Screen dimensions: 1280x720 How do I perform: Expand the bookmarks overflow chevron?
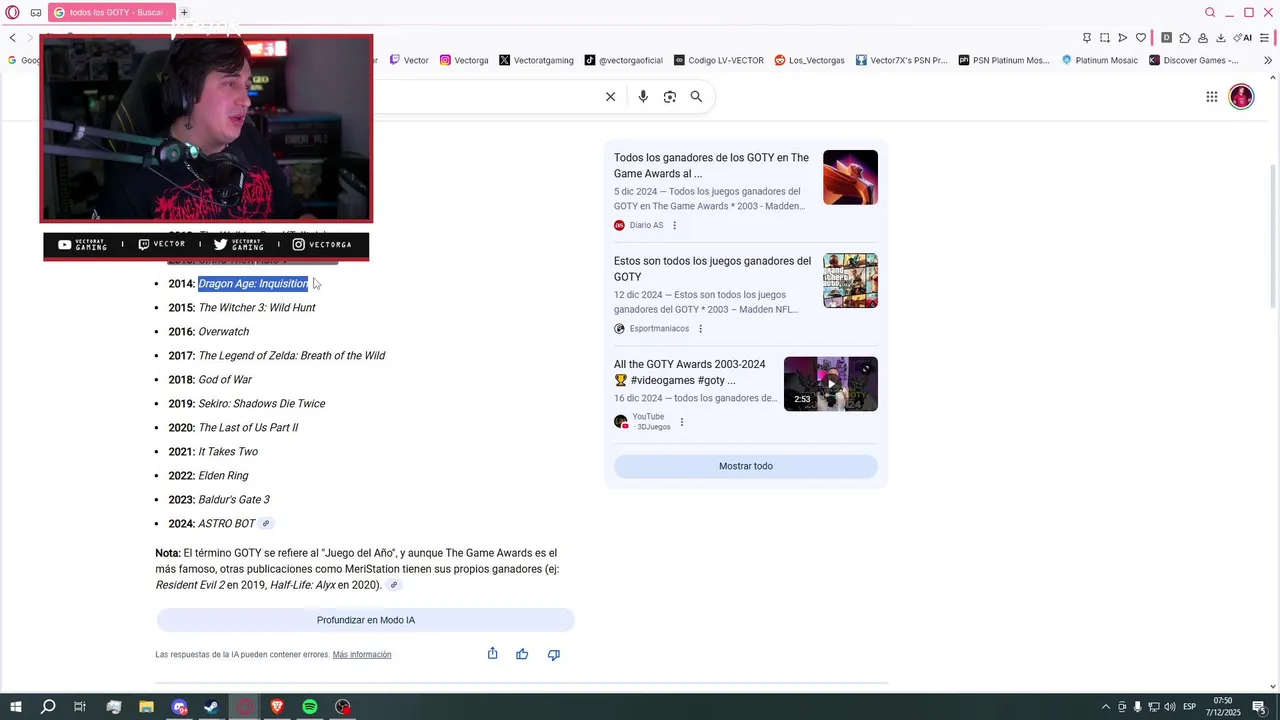tap(1268, 60)
